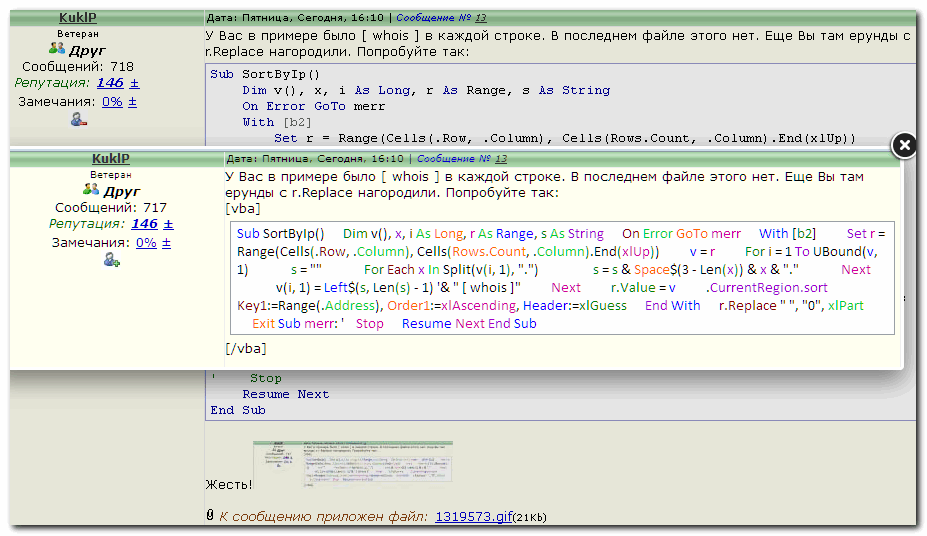
Task: Open the screenshot thumbnail above Жесть!
Action: (352, 464)
